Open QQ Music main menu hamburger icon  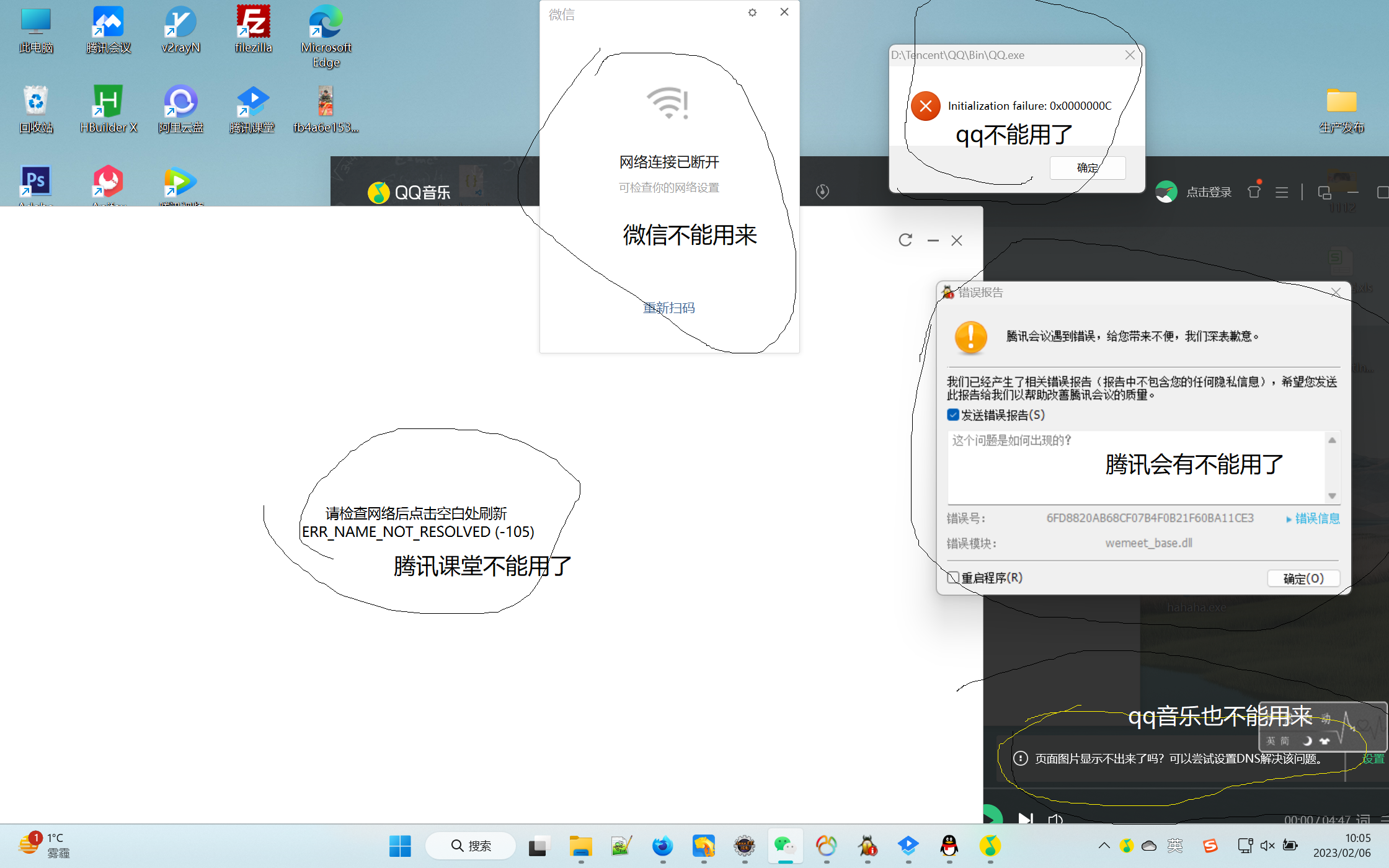1282,192
